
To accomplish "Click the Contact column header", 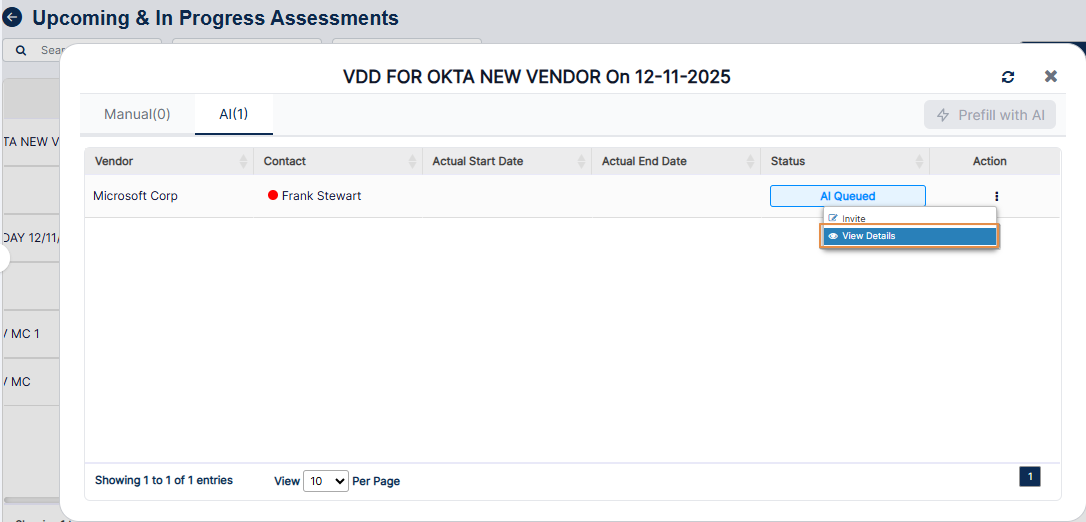I will click(338, 161).
